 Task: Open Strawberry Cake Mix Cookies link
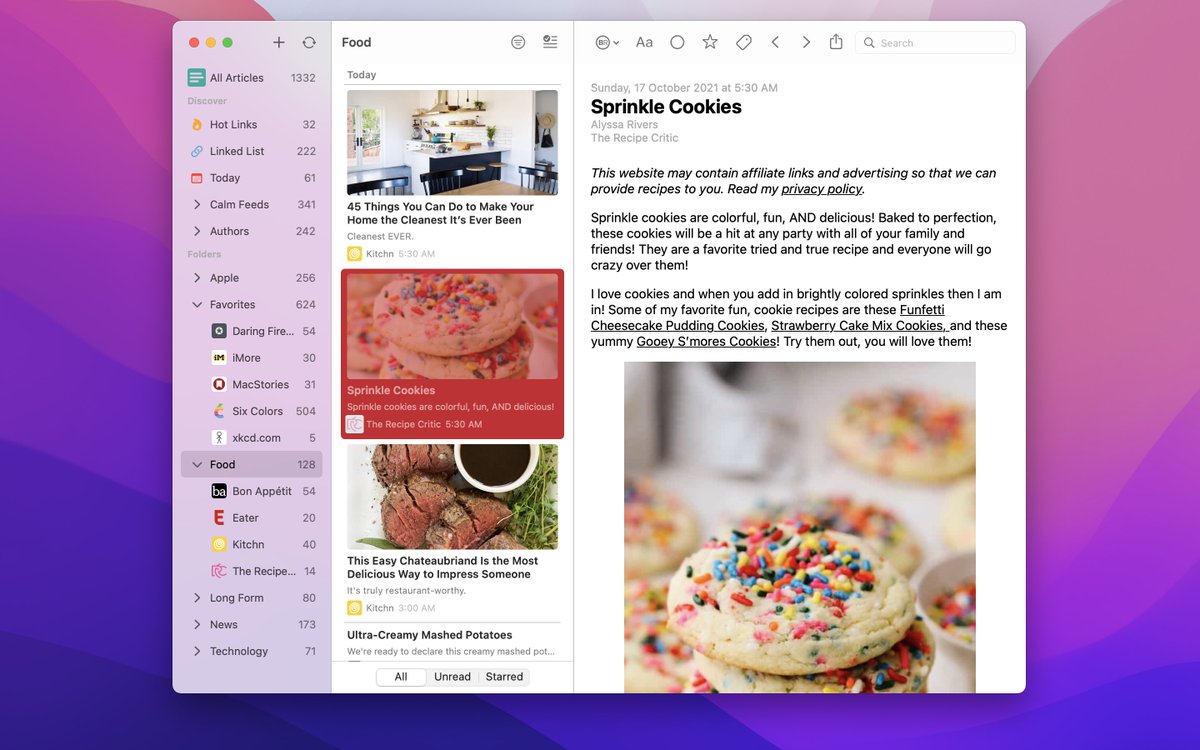[x=860, y=326]
